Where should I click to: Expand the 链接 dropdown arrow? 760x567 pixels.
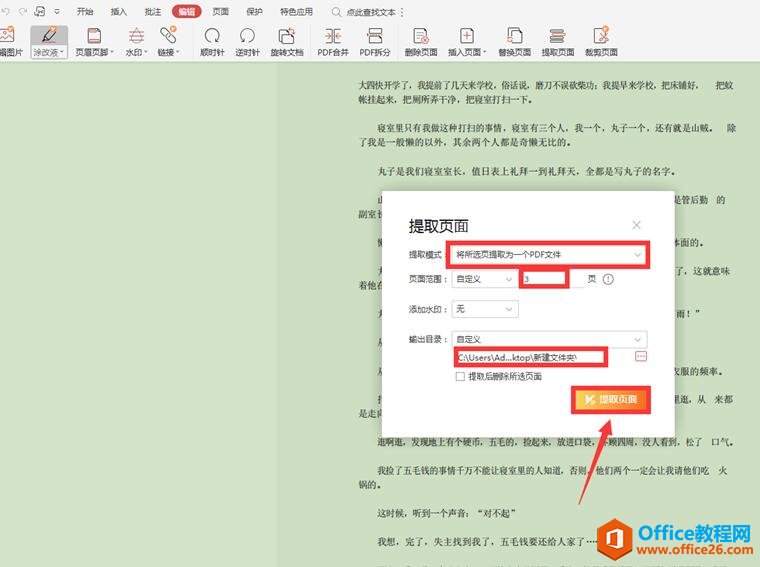(x=178, y=52)
